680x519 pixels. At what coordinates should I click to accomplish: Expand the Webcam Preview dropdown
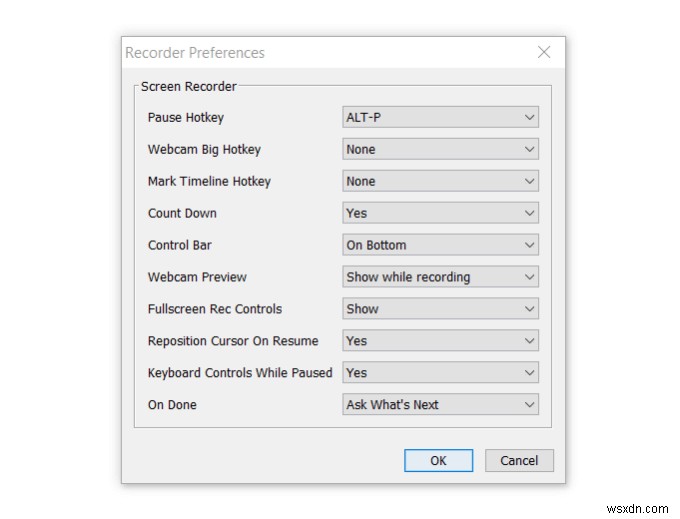pyautogui.click(x=440, y=277)
